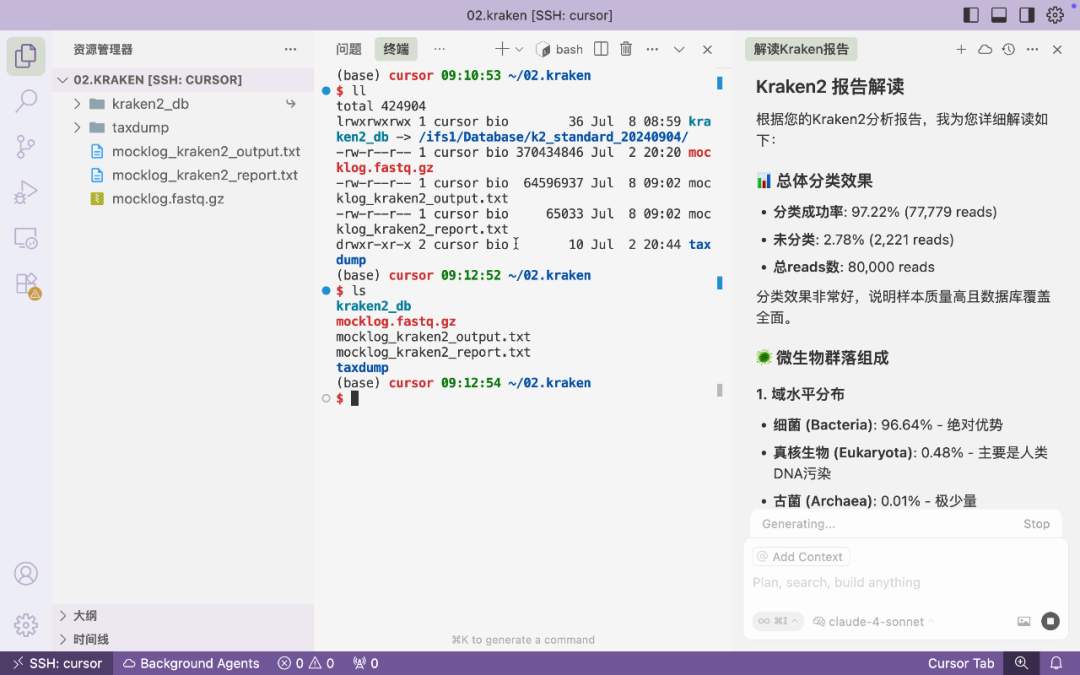Collapse the terminal panel with chevron
This screenshot has width=1080, height=675.
click(679, 49)
